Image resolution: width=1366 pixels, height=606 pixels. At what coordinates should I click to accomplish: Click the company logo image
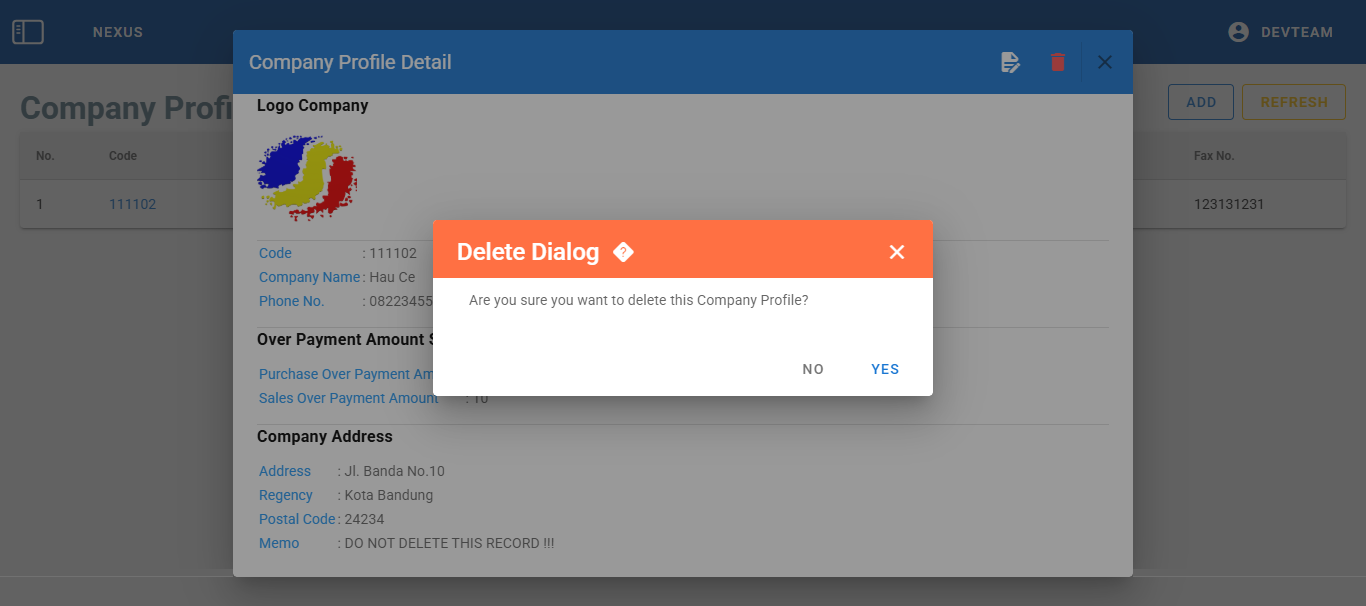click(x=307, y=177)
